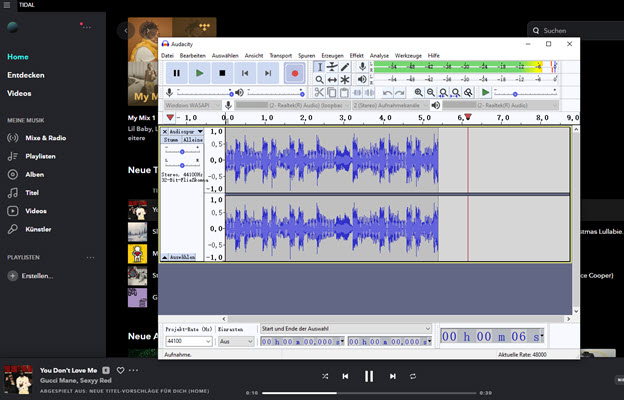
Task: Open the Einrasten Aus dropdown
Action: tap(236, 341)
